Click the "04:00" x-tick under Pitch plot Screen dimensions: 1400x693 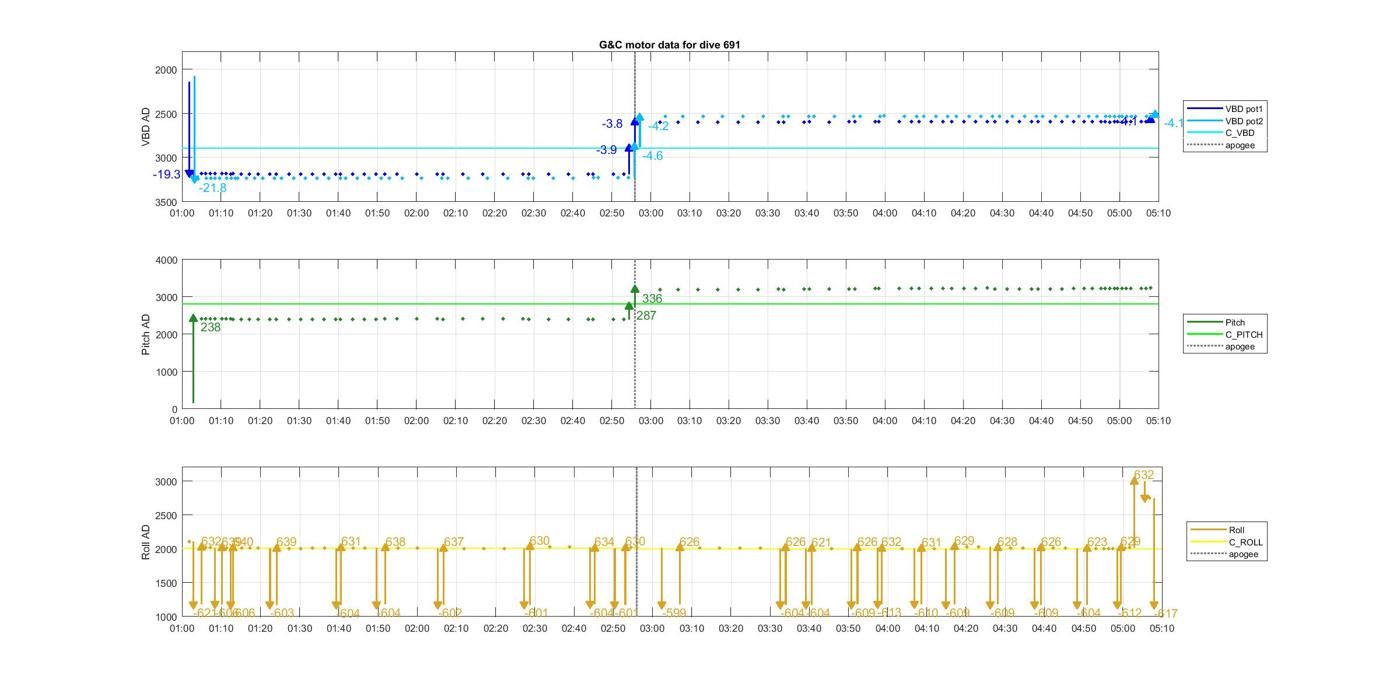coord(885,421)
